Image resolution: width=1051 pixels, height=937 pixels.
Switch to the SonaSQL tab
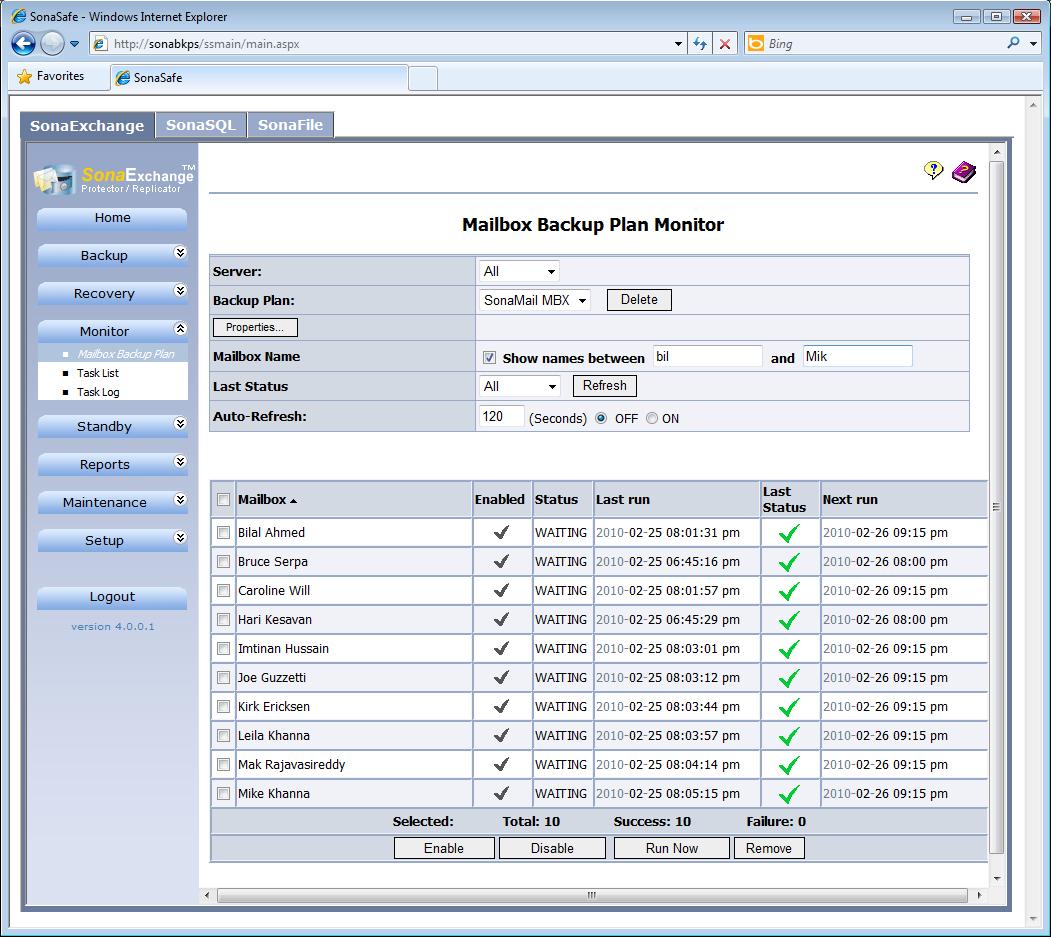[200, 125]
